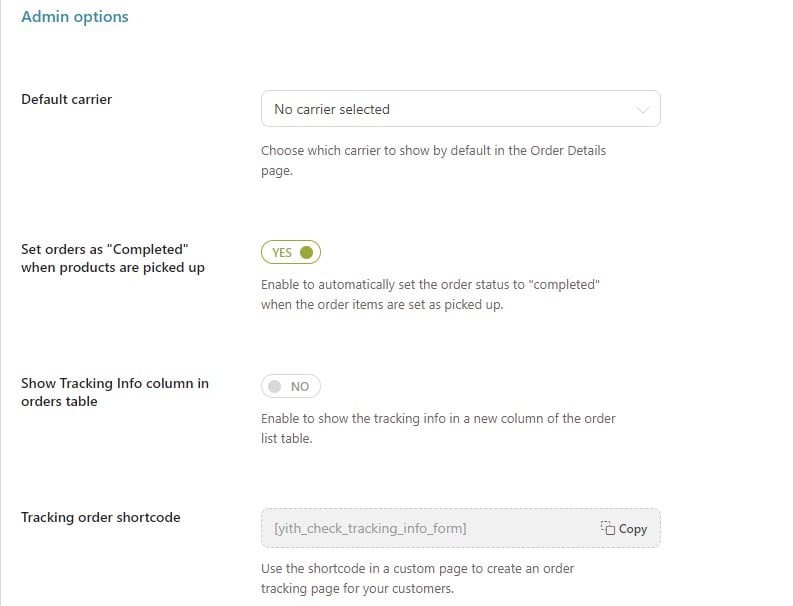Image resolution: width=793 pixels, height=606 pixels.
Task: Click the 'YES' text inside the toggle
Action: click(282, 253)
